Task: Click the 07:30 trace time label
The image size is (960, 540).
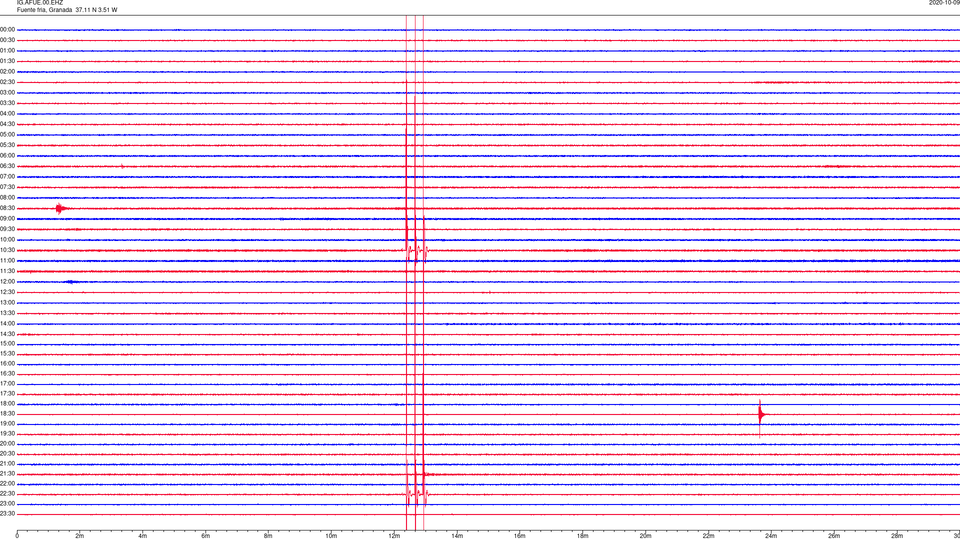Action: click(x=7, y=187)
